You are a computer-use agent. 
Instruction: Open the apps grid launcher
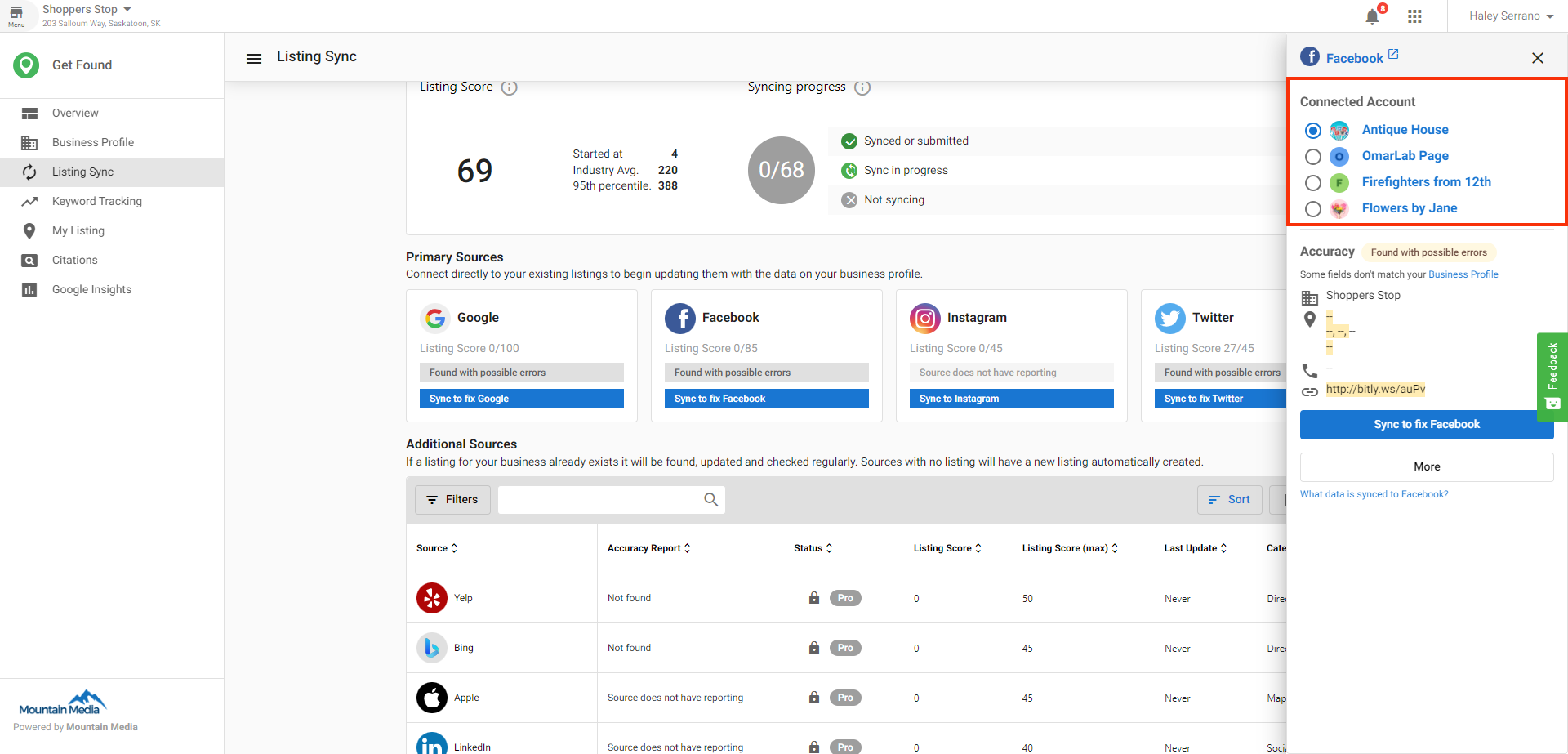1415,16
